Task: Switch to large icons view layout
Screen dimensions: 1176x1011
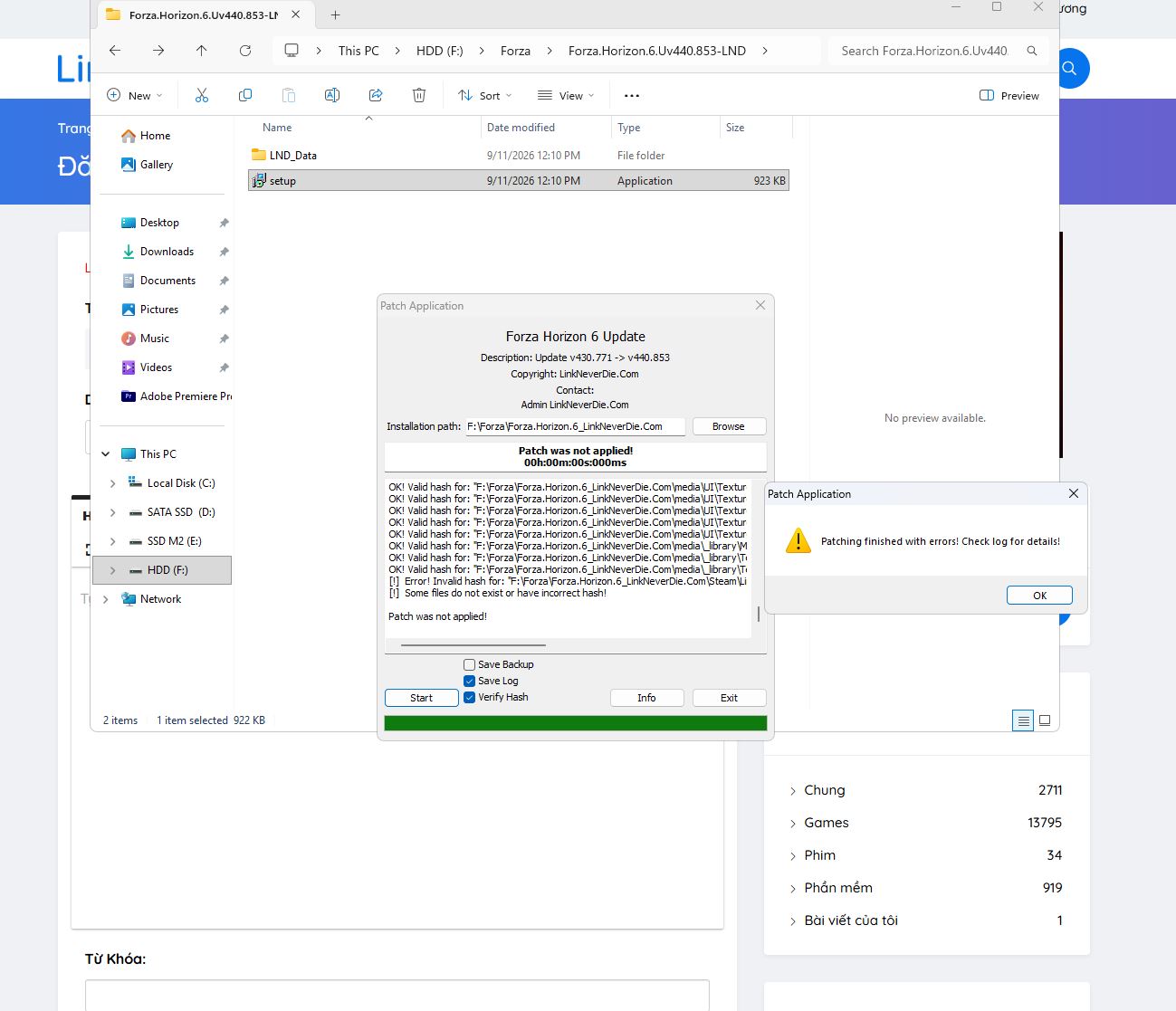Action: 1045,720
